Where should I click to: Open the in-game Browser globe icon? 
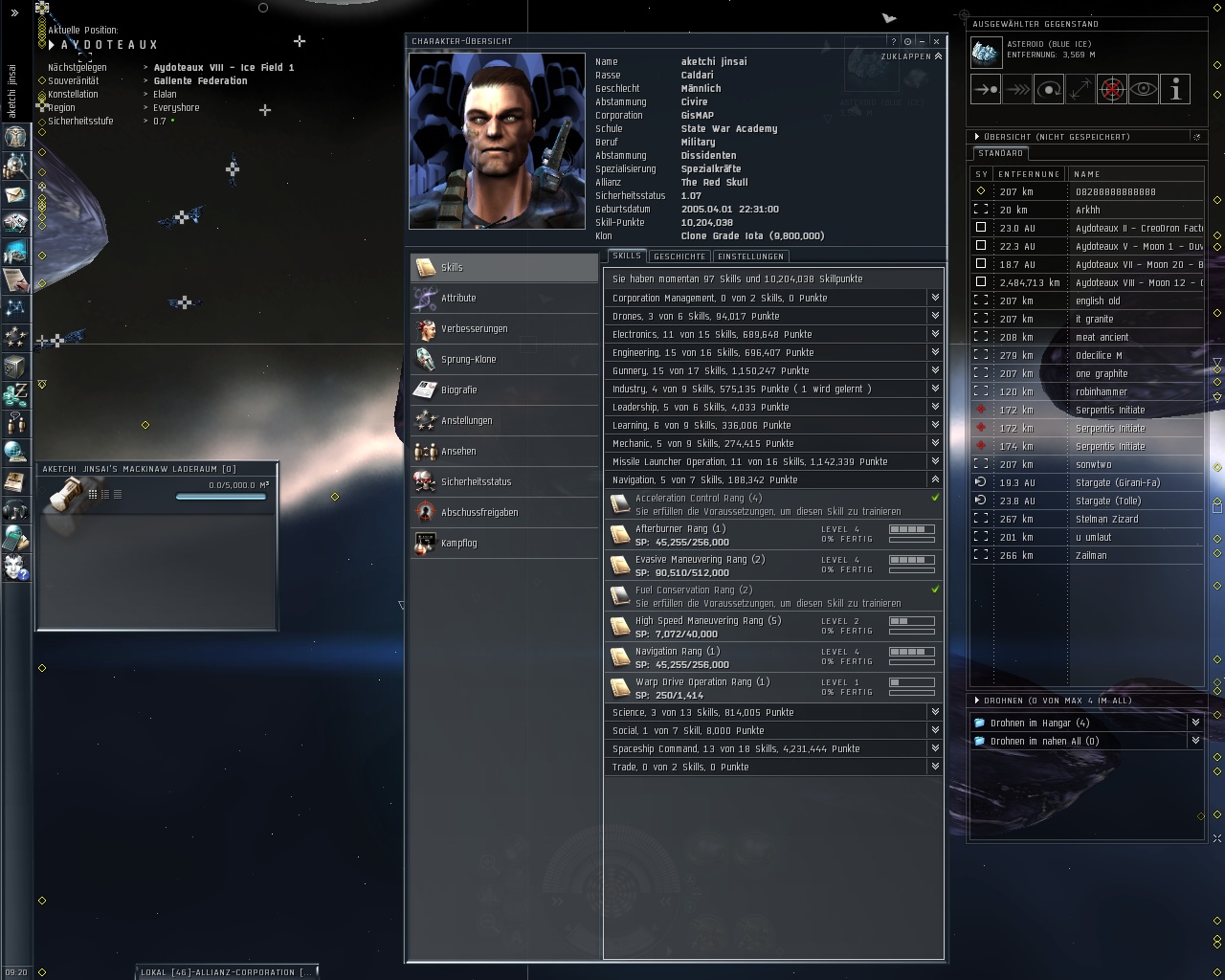[15, 452]
